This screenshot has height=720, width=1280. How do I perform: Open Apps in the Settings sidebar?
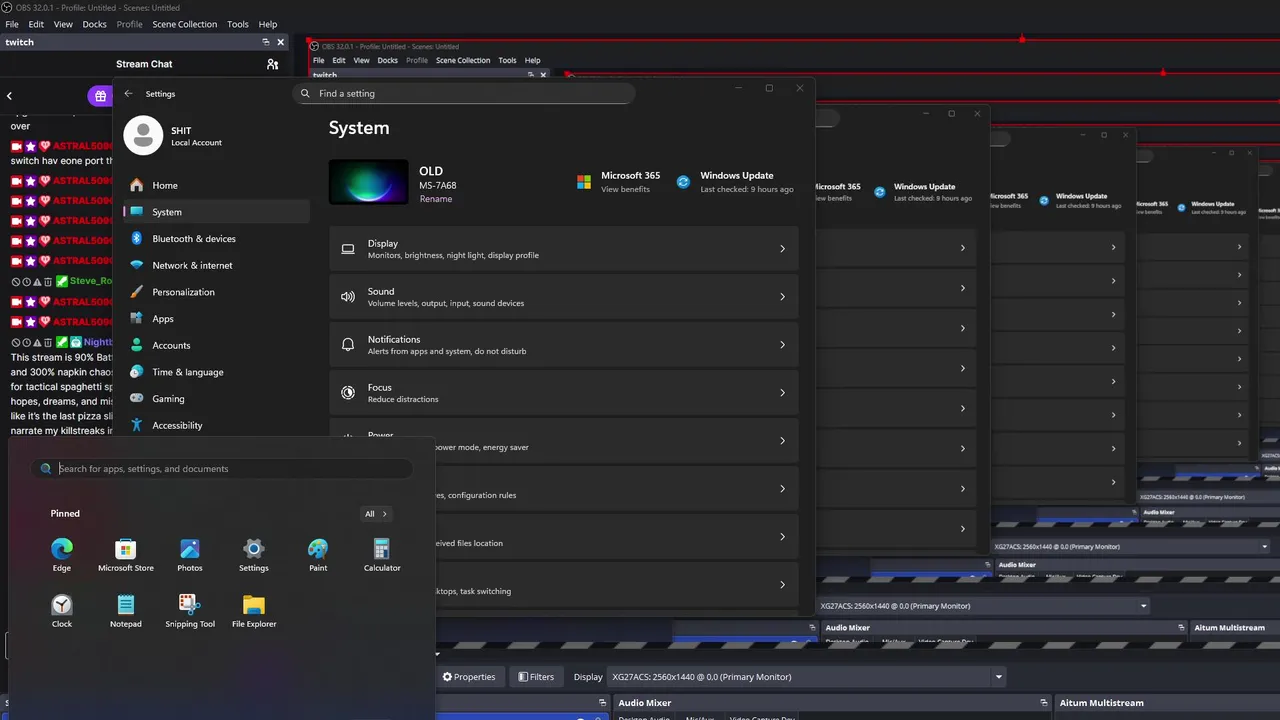(x=216, y=319)
